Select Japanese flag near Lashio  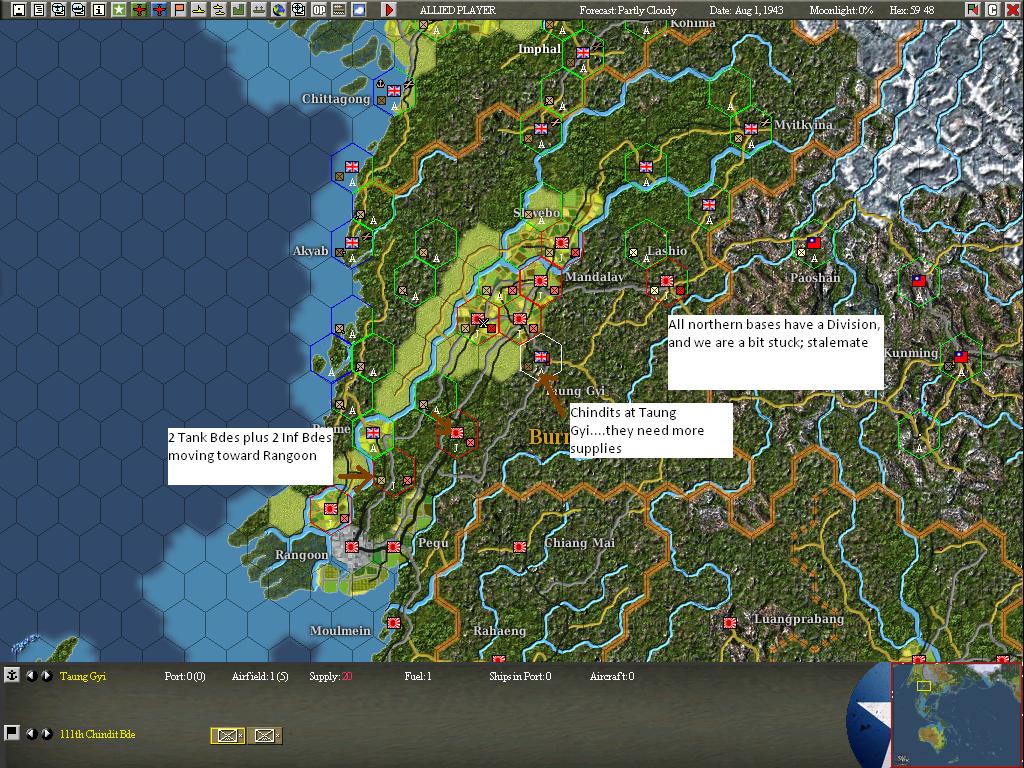[x=666, y=281]
